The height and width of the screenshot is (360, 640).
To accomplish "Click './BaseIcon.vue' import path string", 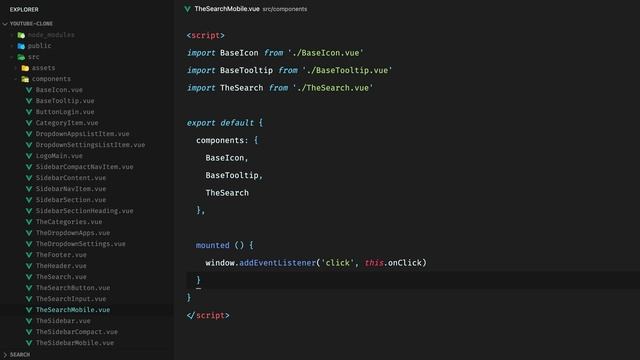I will click(x=326, y=53).
